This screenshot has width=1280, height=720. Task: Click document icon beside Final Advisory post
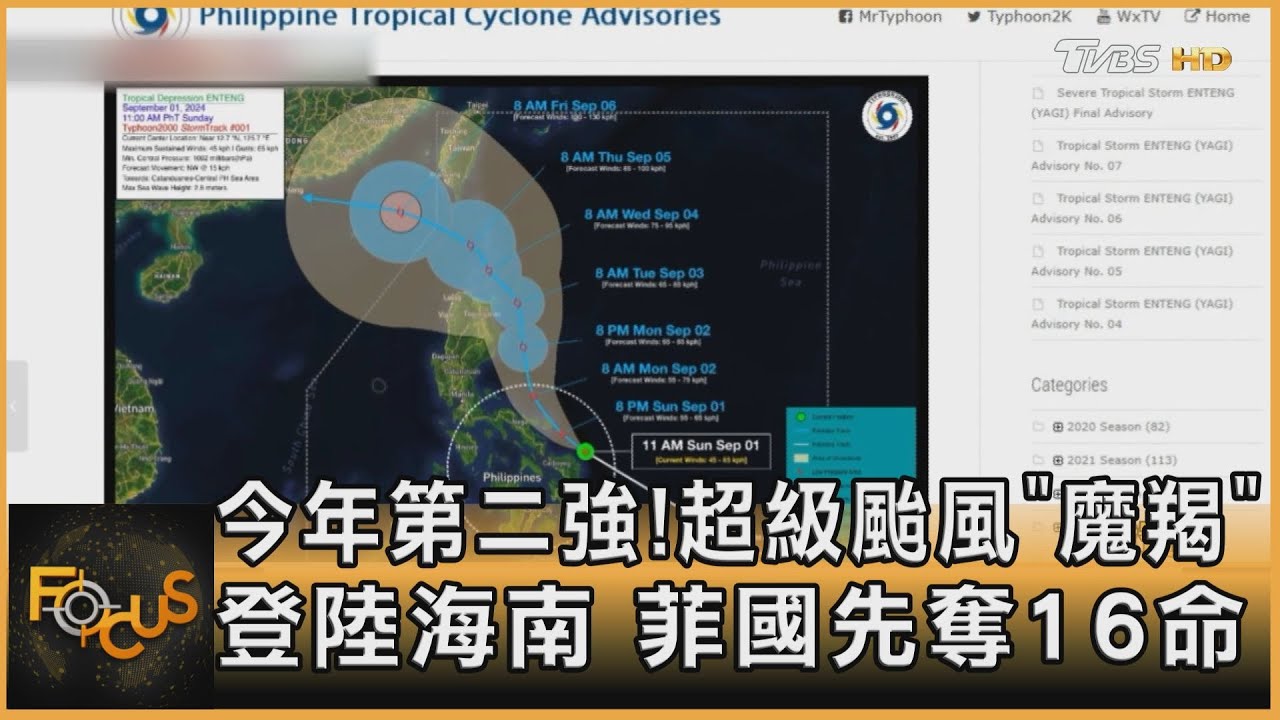click(1037, 93)
